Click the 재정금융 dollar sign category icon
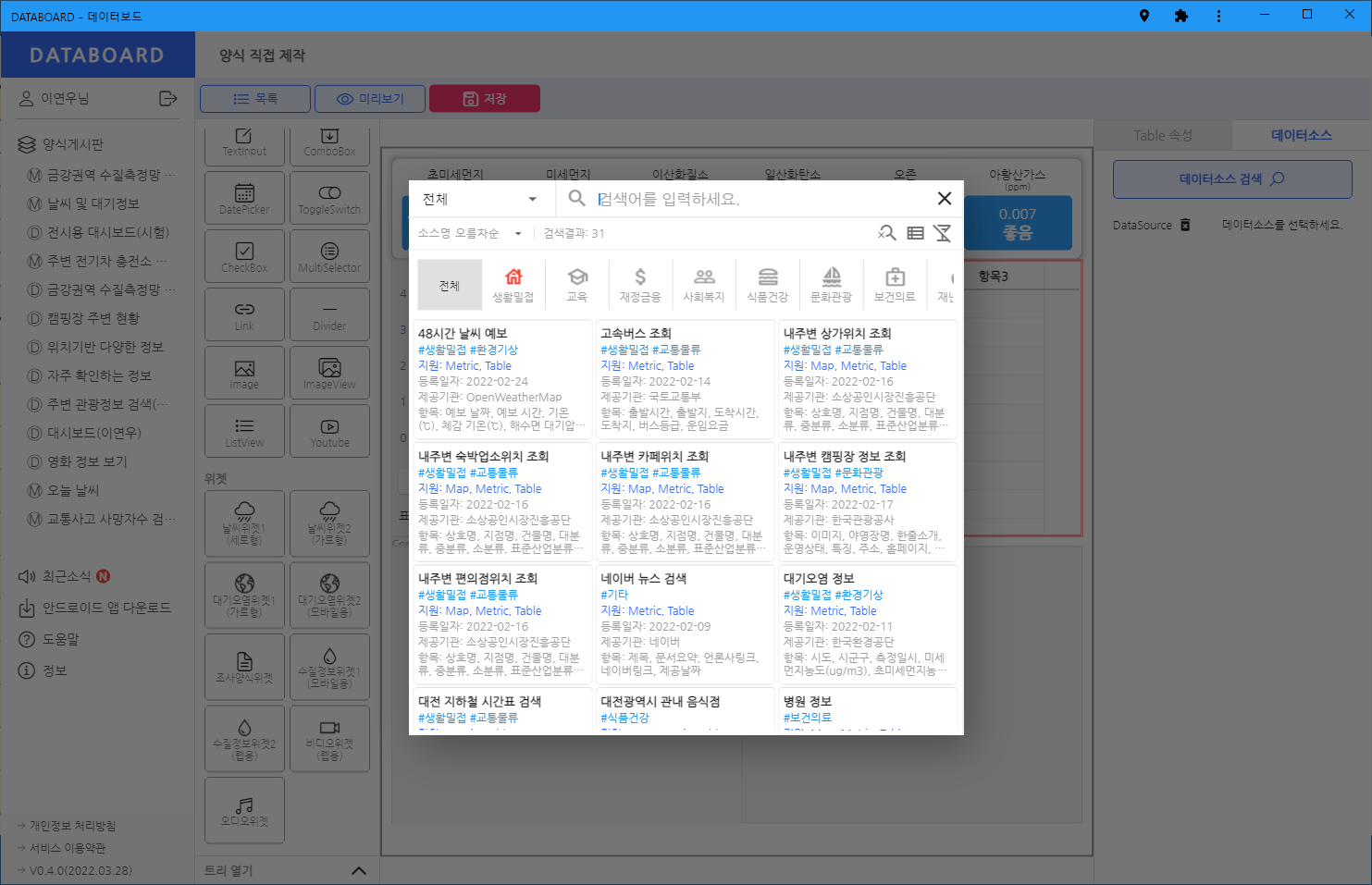Screen dimensions: 1372x885 (639, 283)
